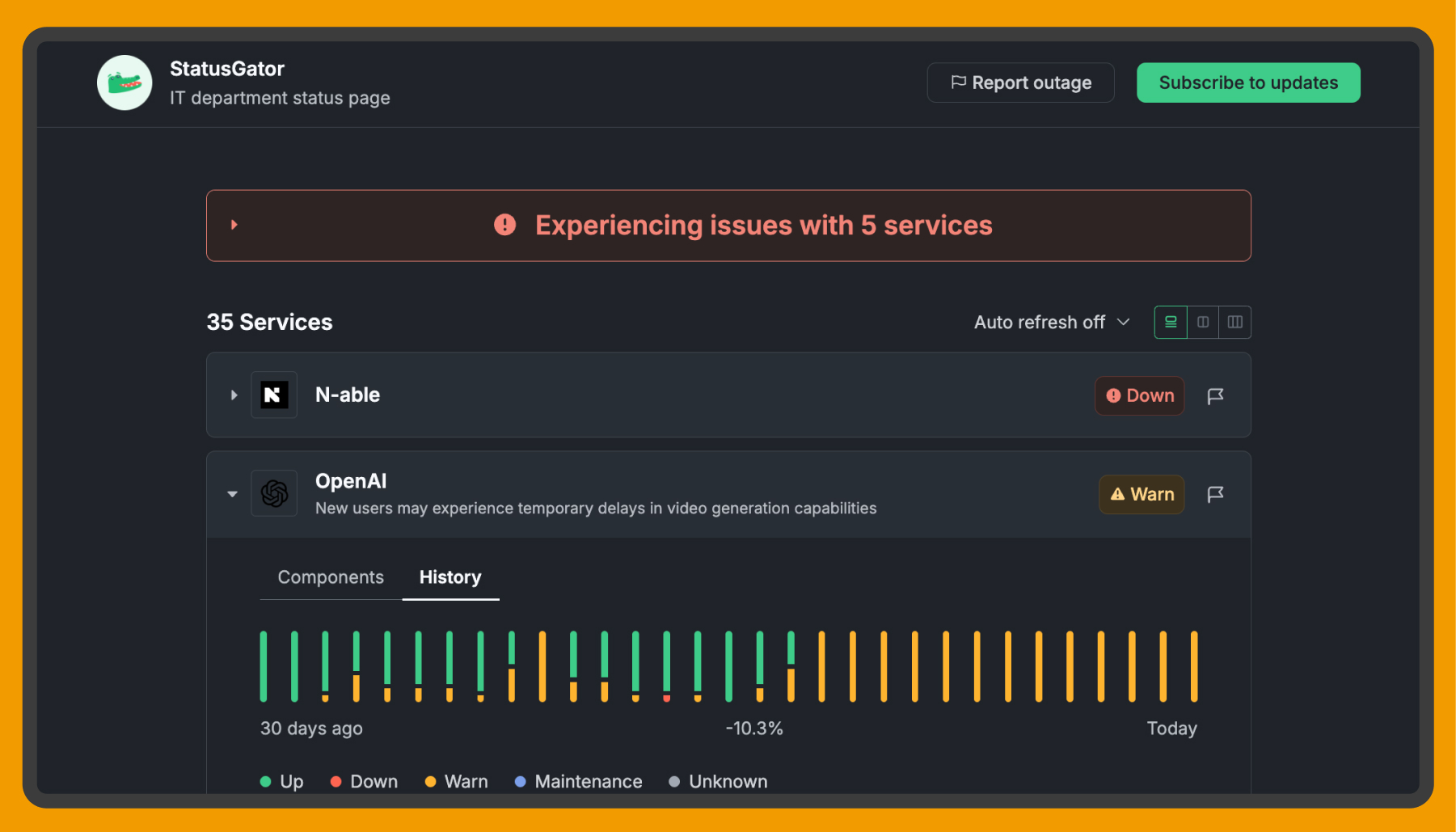The image size is (1456, 832).
Task: Click the red Down legend dot
Action: tap(336, 781)
